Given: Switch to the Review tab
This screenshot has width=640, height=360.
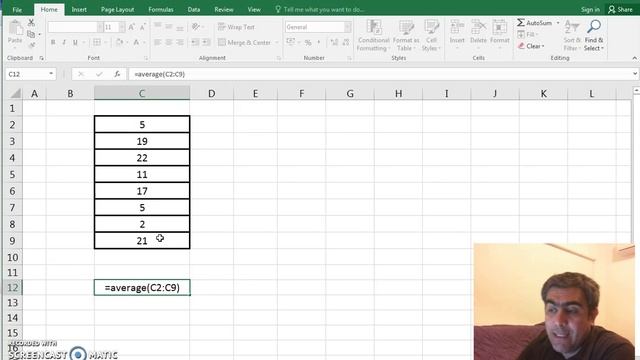Looking at the screenshot, I should click(224, 9).
